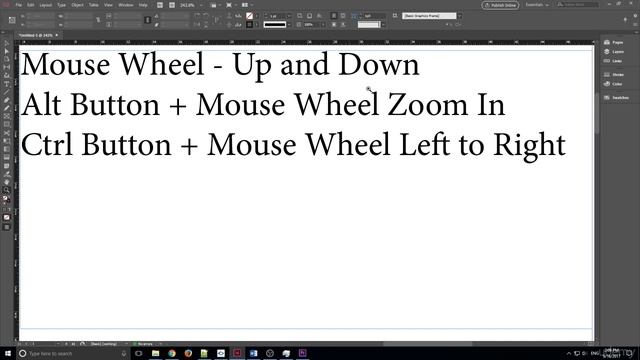Select the Type tool
This screenshot has width=640, height=360.
click(7, 84)
